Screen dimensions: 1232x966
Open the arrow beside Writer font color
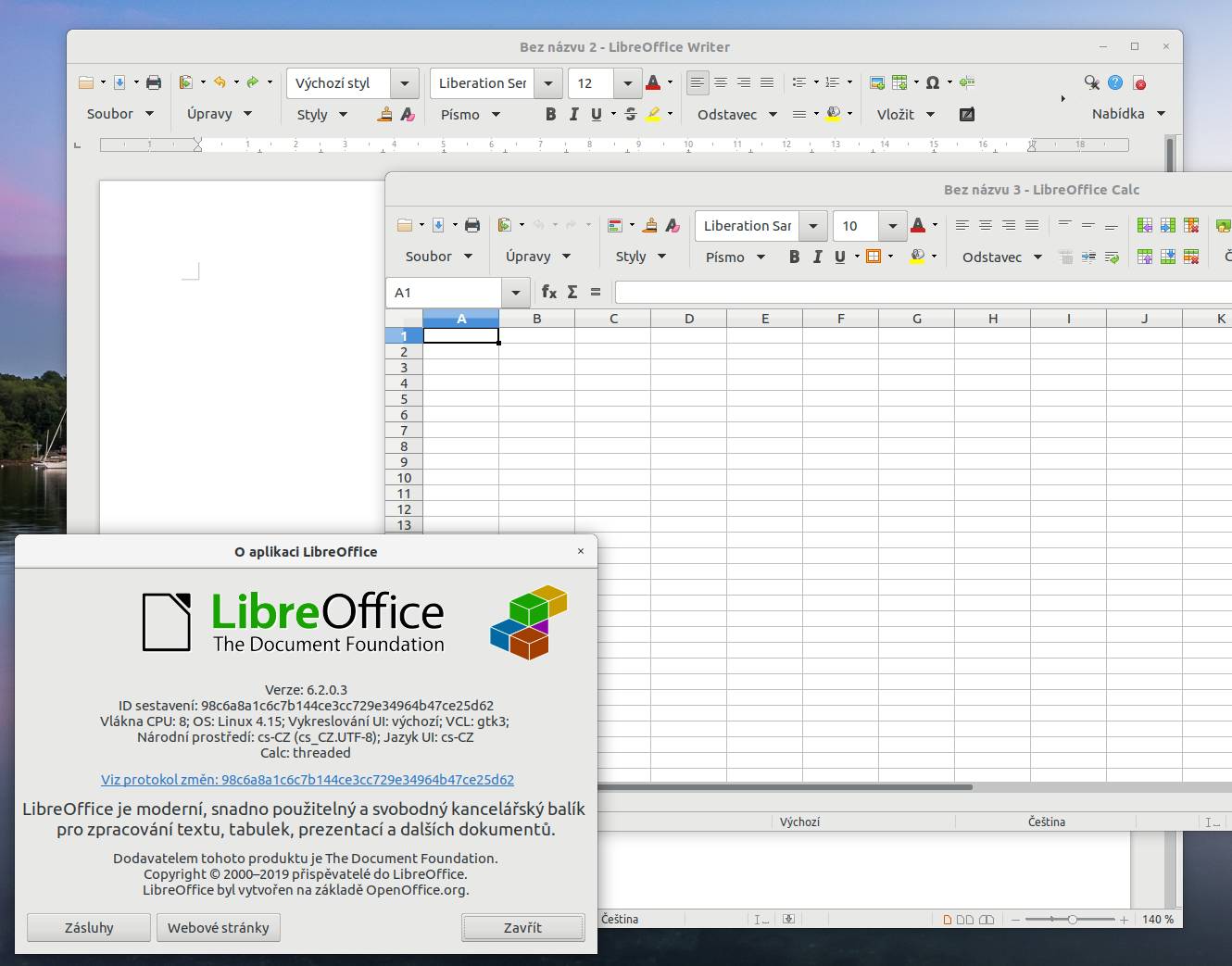click(670, 82)
